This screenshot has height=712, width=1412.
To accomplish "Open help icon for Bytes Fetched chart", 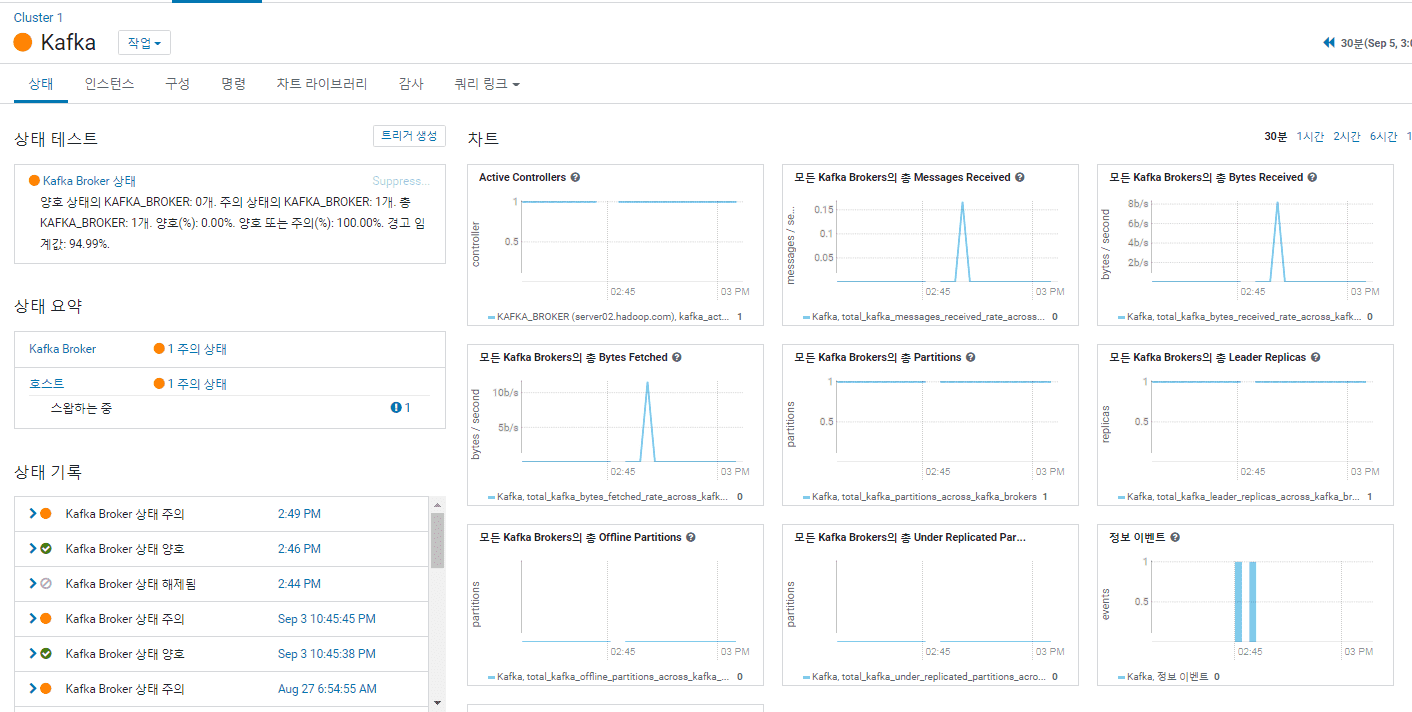I will pyautogui.click(x=677, y=358).
